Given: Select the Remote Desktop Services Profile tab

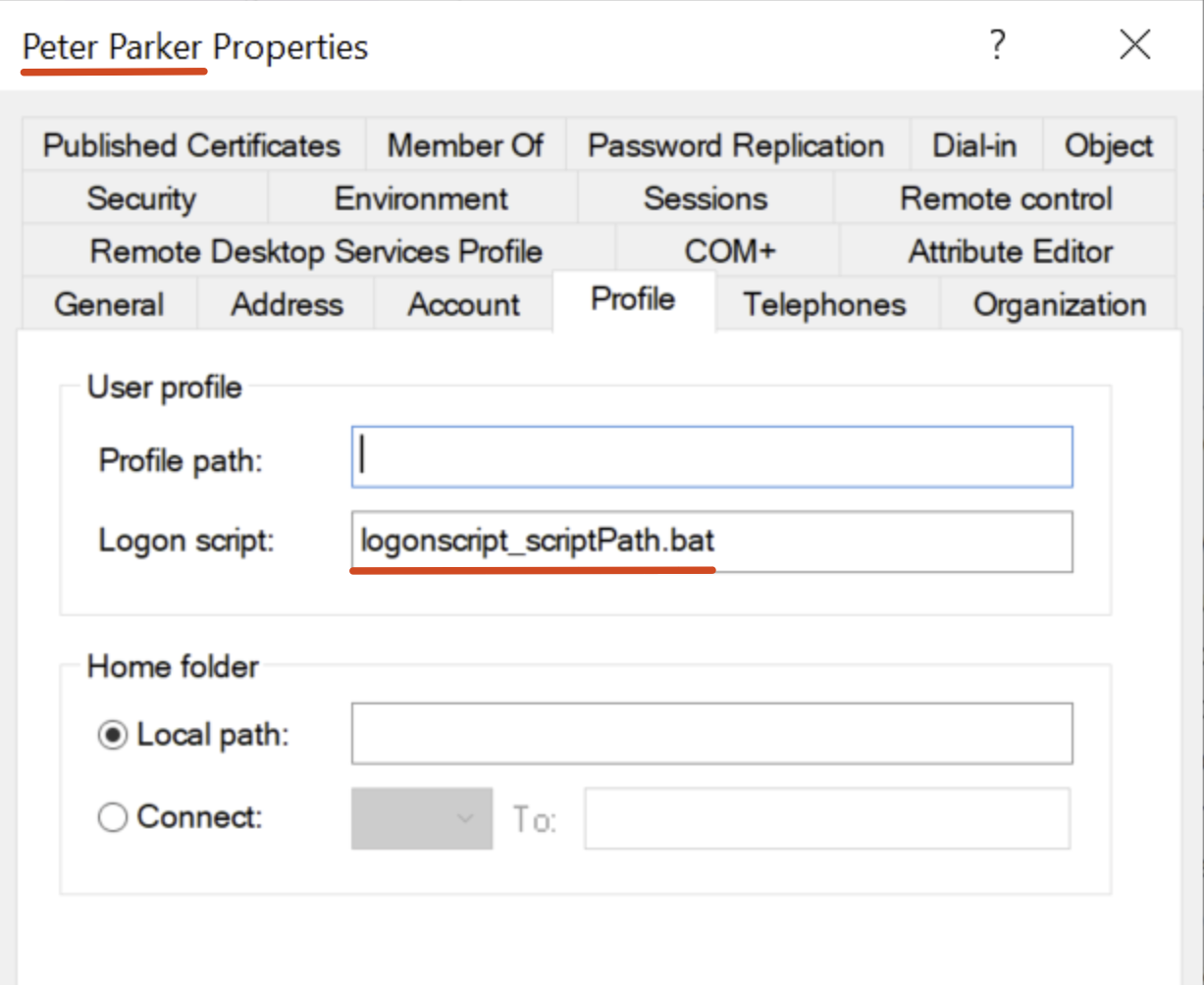Looking at the screenshot, I should (x=316, y=252).
